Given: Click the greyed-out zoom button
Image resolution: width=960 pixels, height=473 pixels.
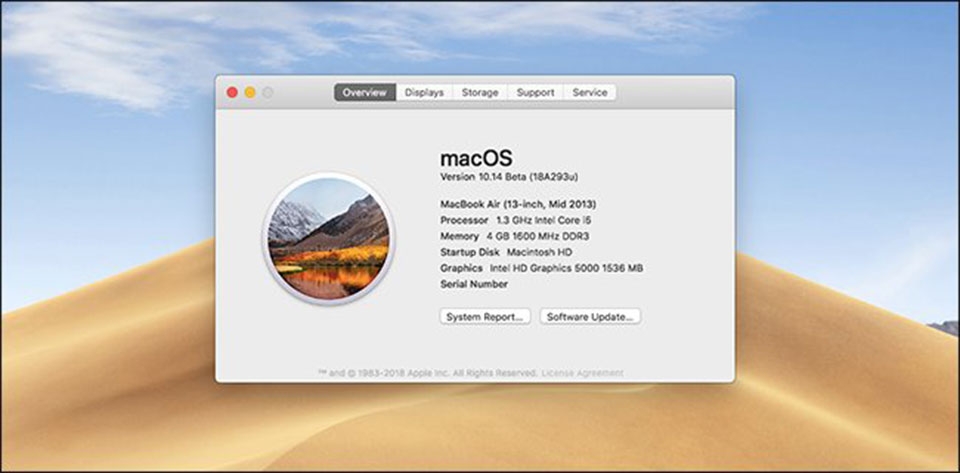Looking at the screenshot, I should [x=268, y=92].
